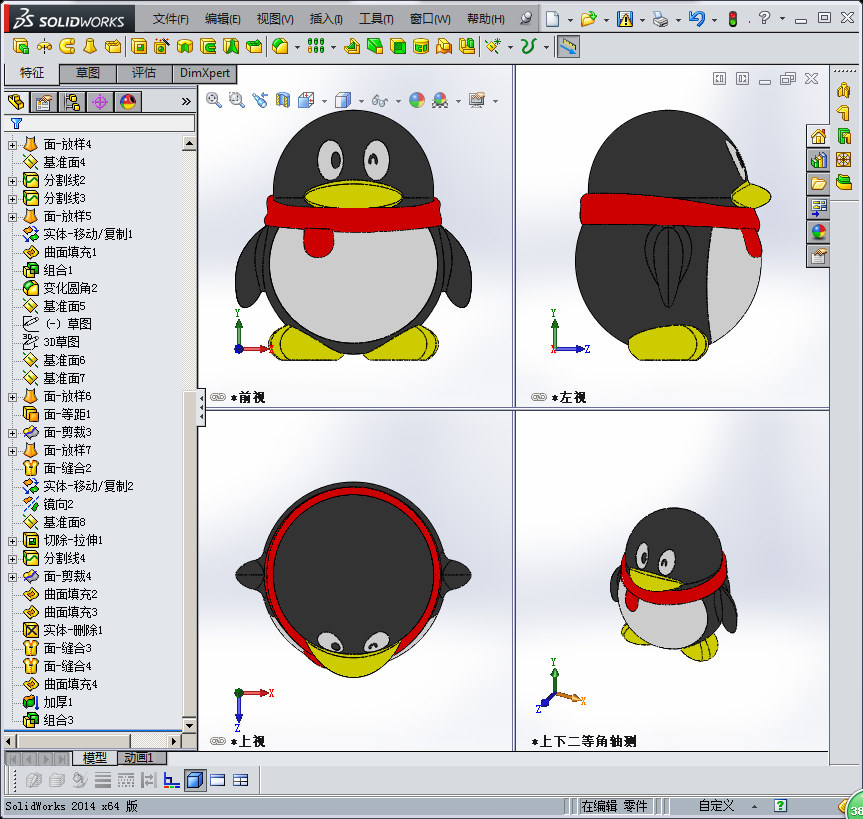Open the Design Library panel icon
The height and width of the screenshot is (819, 863).
click(817, 160)
